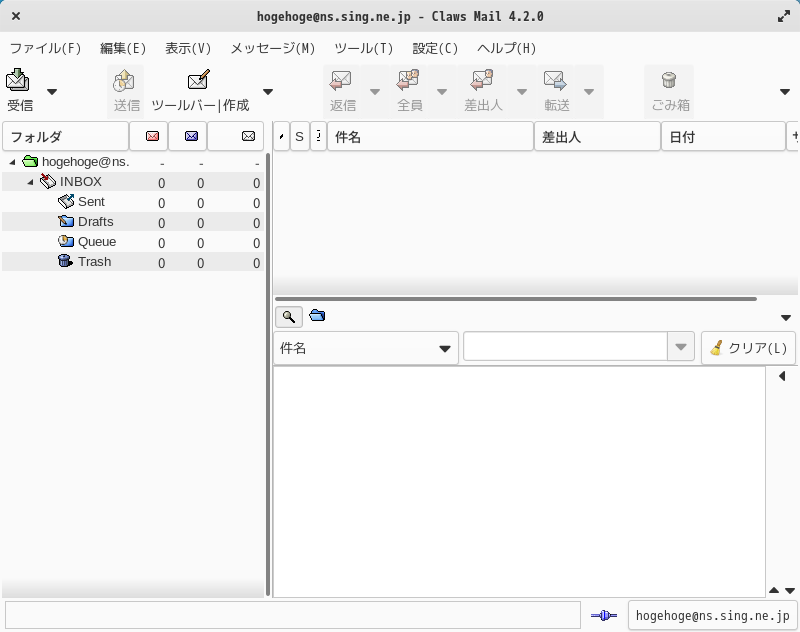Toggle the quick search magnifier button
This screenshot has height=632, width=800.
point(289,317)
